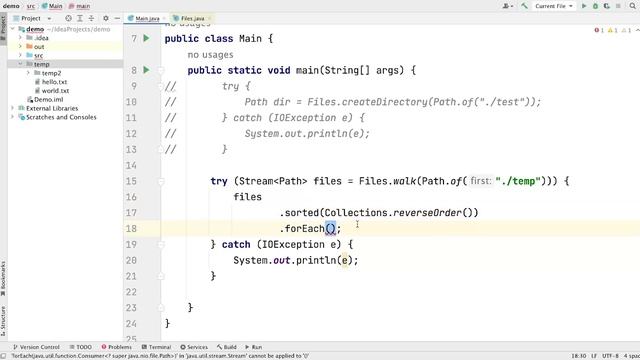Click the error message in status bar
Screen dimensions: 640x360
tap(160, 356)
